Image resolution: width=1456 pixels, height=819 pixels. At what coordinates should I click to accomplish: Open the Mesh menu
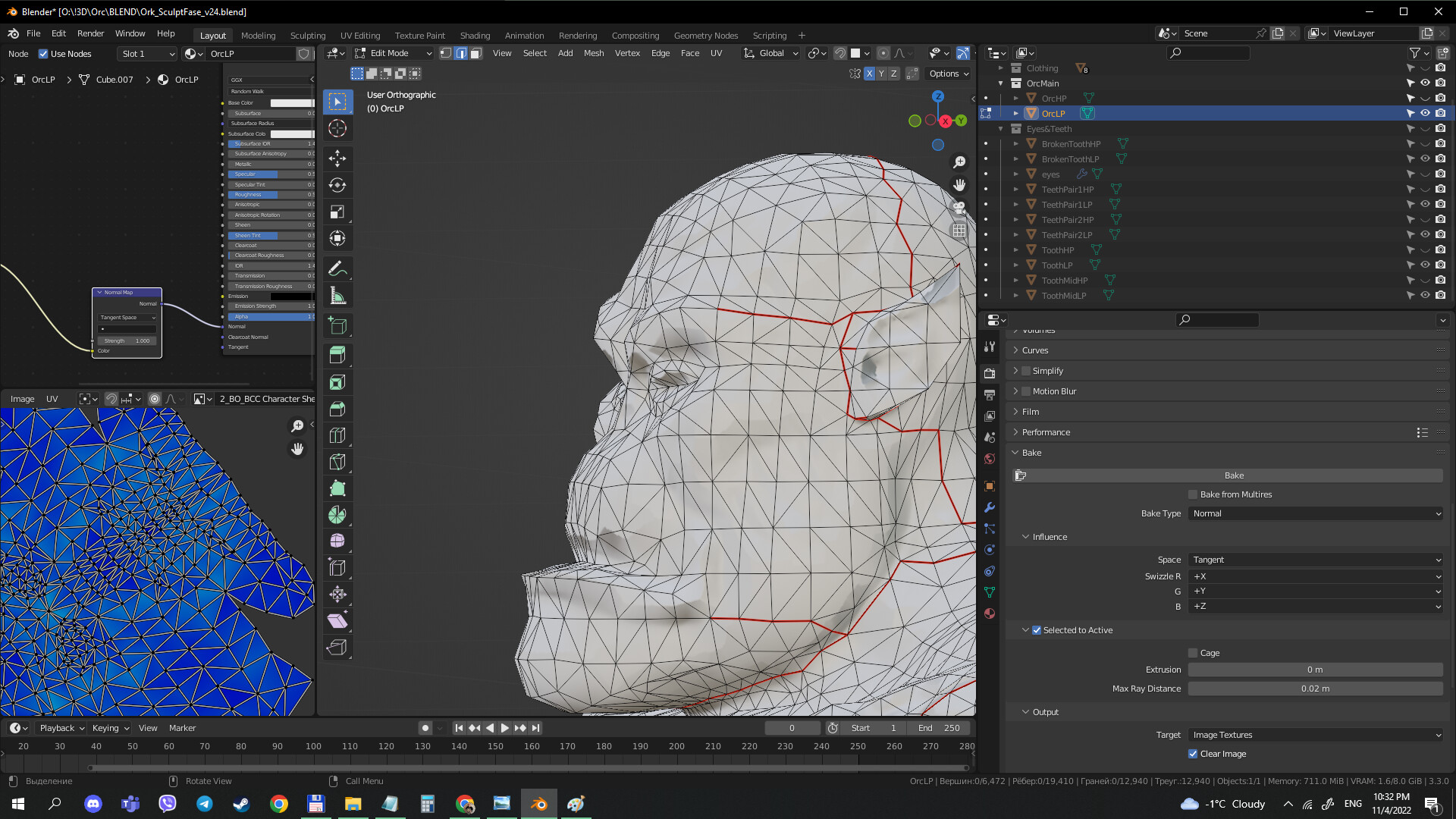(x=594, y=53)
